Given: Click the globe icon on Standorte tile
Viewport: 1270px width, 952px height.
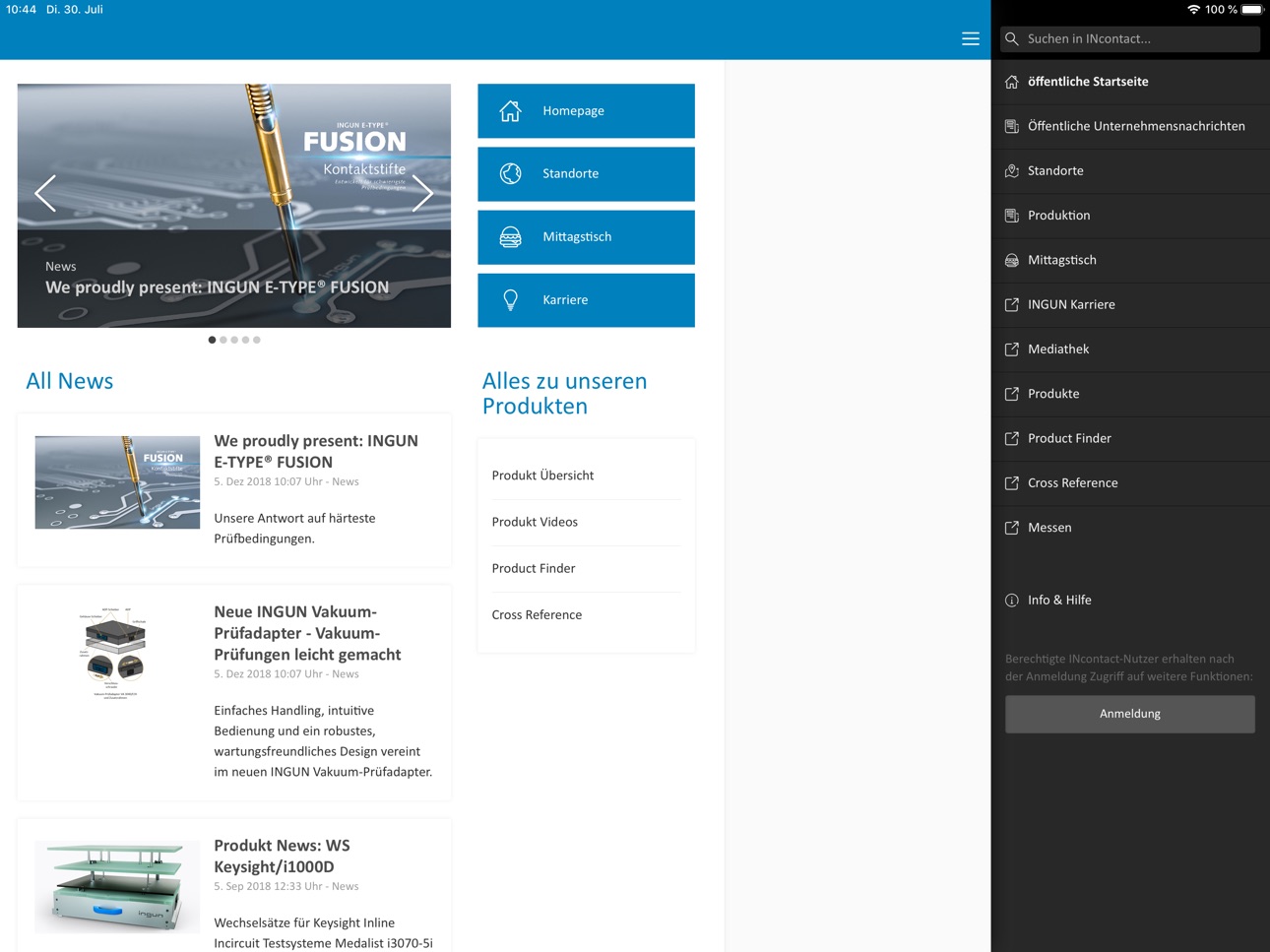Looking at the screenshot, I should pos(510,173).
